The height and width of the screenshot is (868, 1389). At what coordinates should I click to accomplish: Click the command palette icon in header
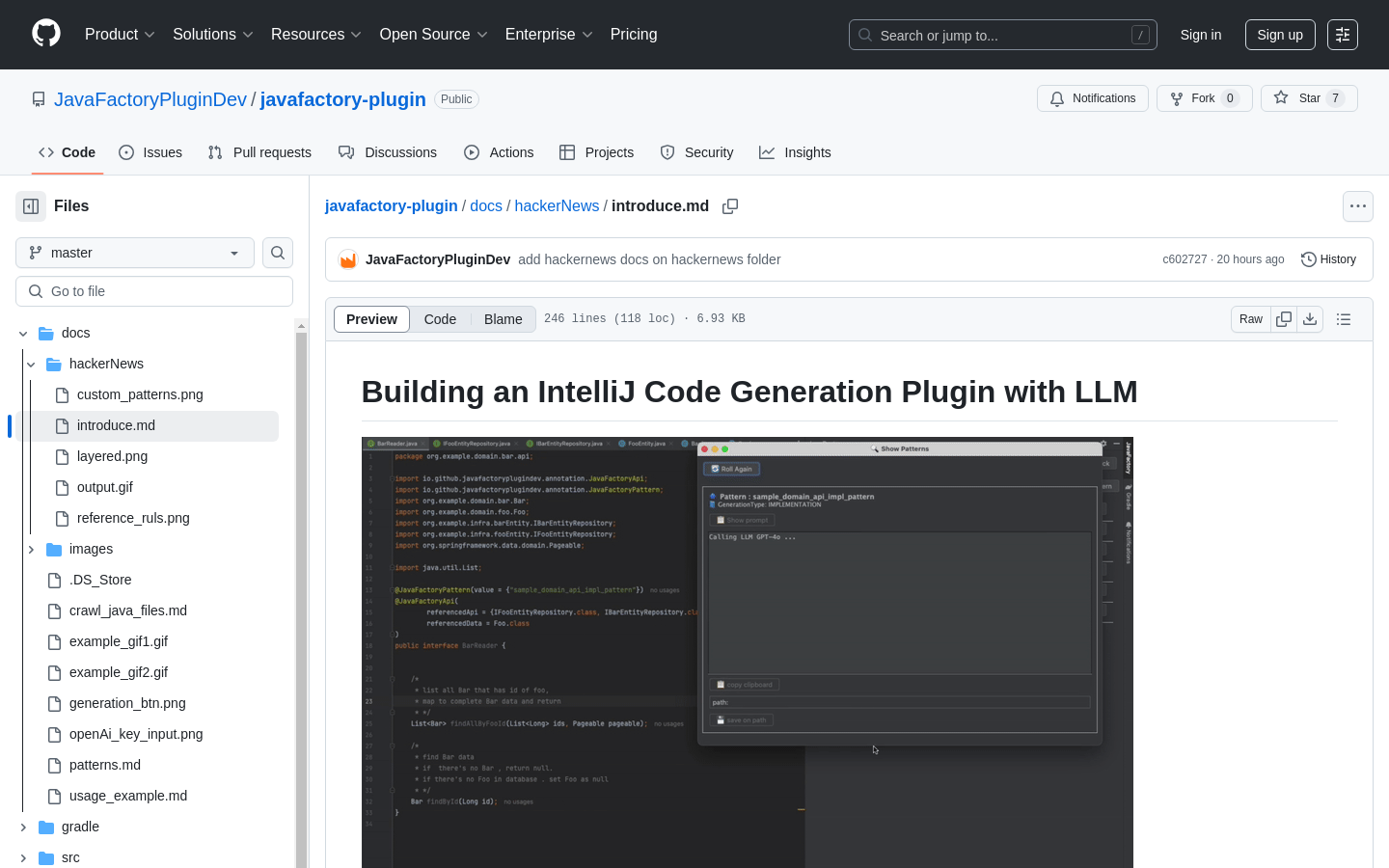tap(1343, 35)
